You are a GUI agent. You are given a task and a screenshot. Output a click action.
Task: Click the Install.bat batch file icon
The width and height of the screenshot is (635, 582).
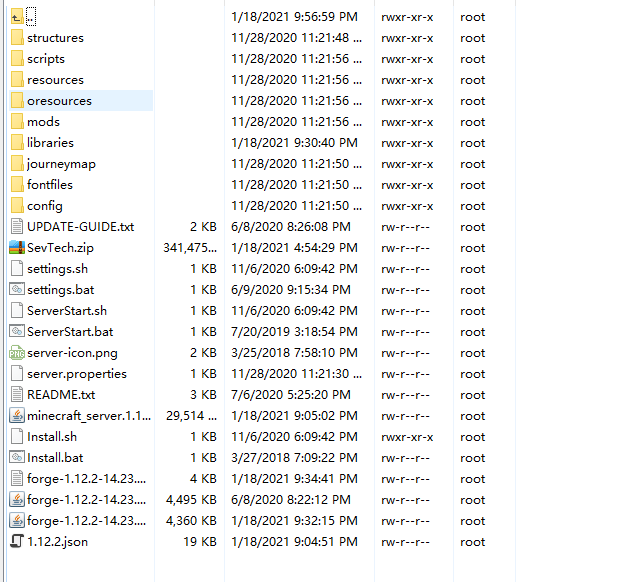(x=17, y=457)
